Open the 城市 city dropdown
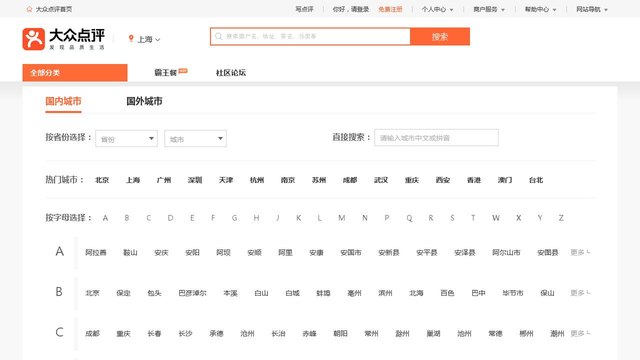Image resolution: width=640 pixels, height=360 pixels. click(x=196, y=139)
